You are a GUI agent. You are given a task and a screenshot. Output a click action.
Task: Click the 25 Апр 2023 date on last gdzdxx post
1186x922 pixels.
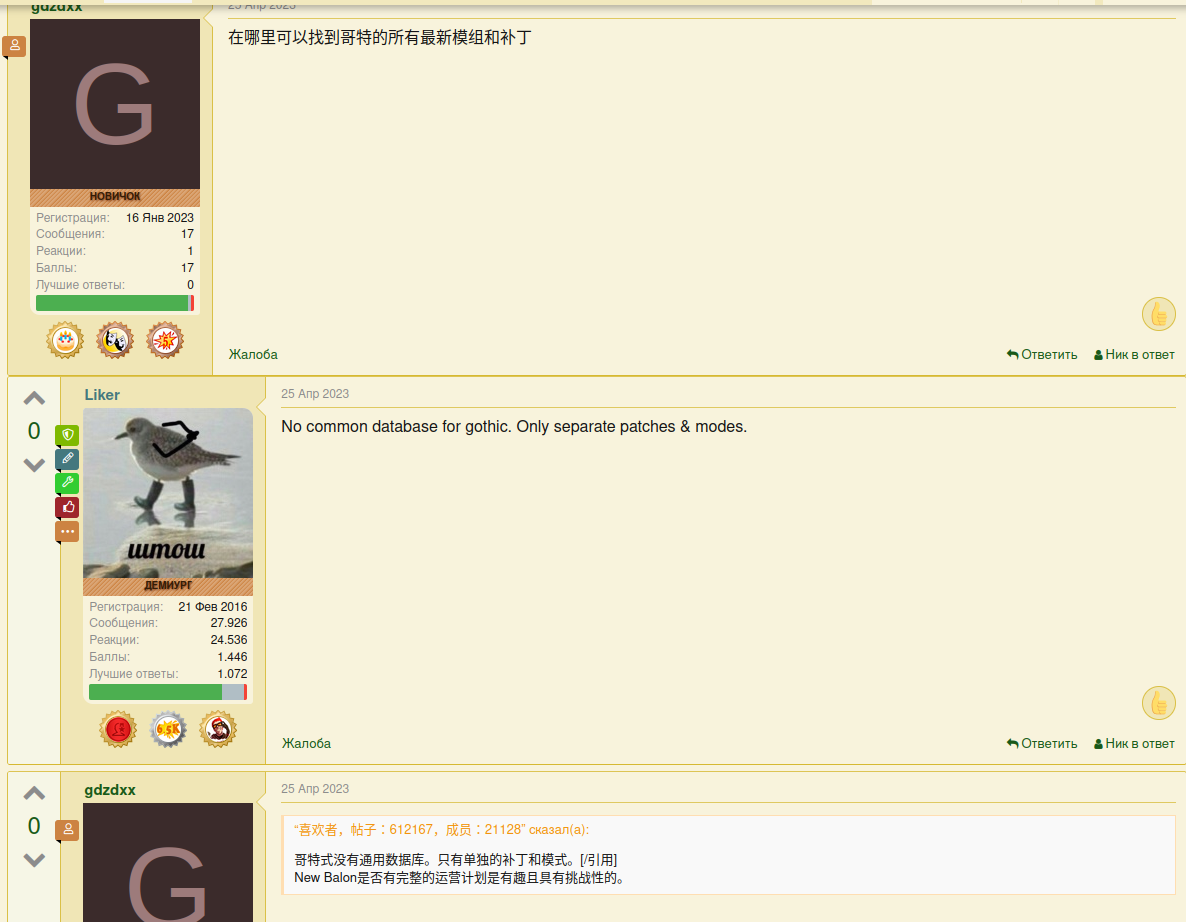(315, 788)
